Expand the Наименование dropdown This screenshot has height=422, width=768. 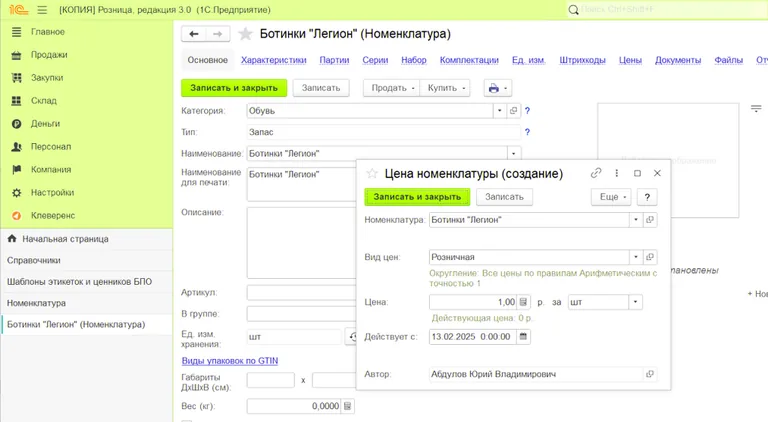pos(513,154)
